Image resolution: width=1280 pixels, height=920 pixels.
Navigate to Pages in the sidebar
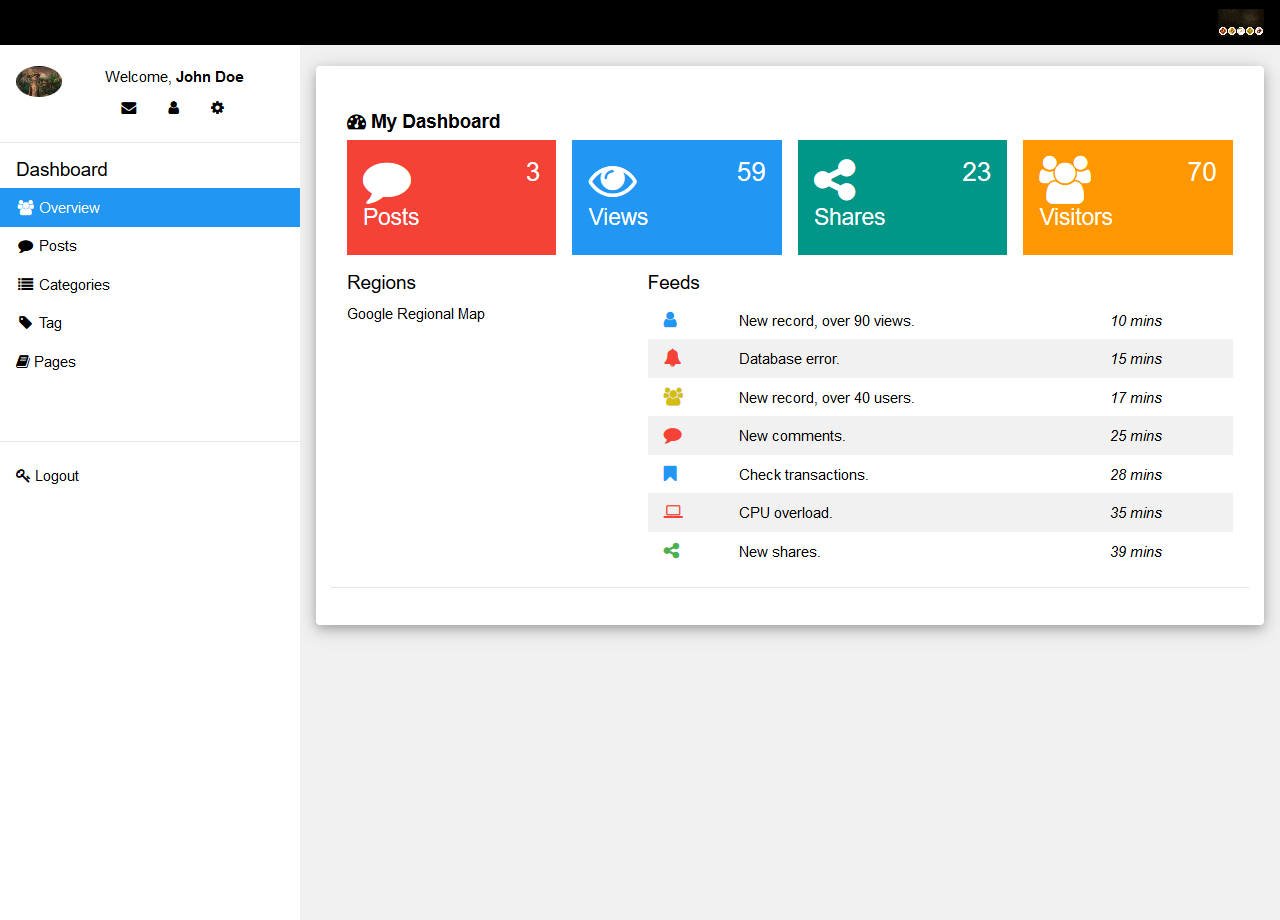coord(54,362)
